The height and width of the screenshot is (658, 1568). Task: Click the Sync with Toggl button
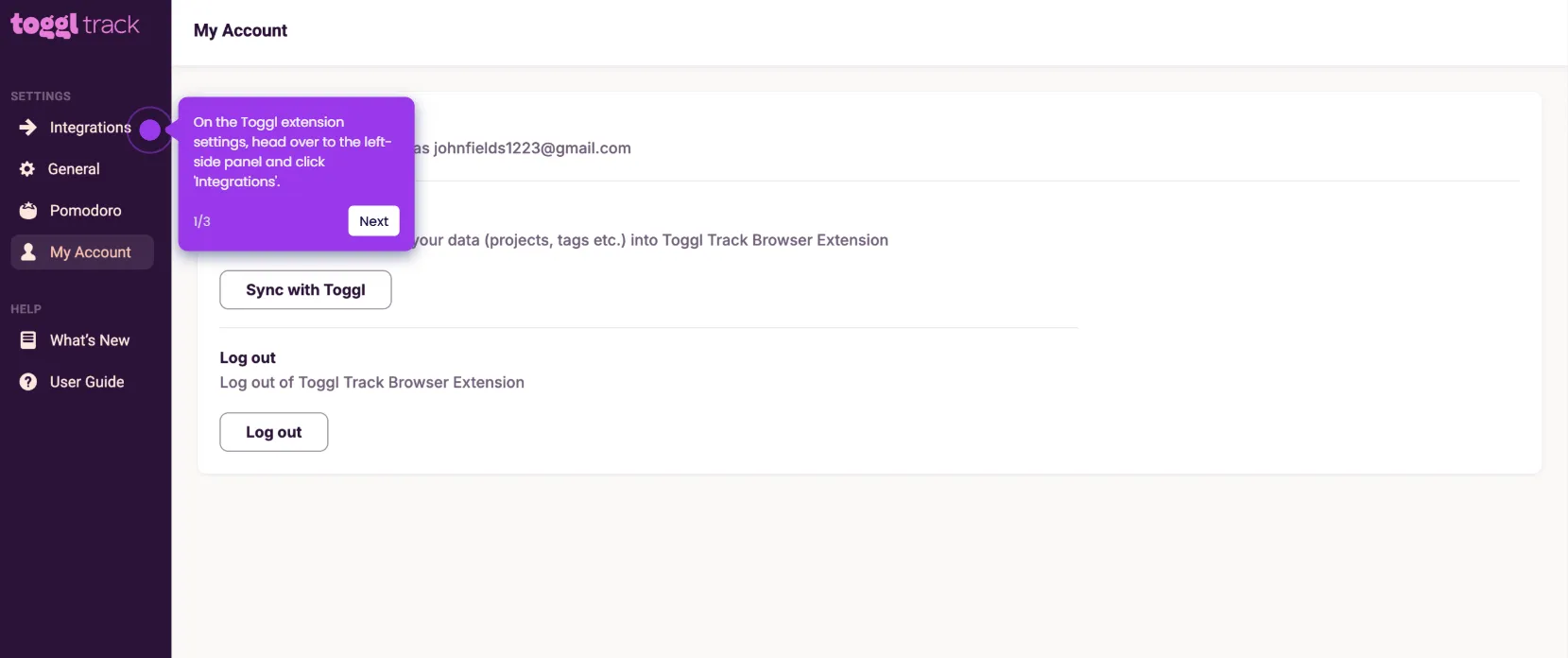point(305,290)
